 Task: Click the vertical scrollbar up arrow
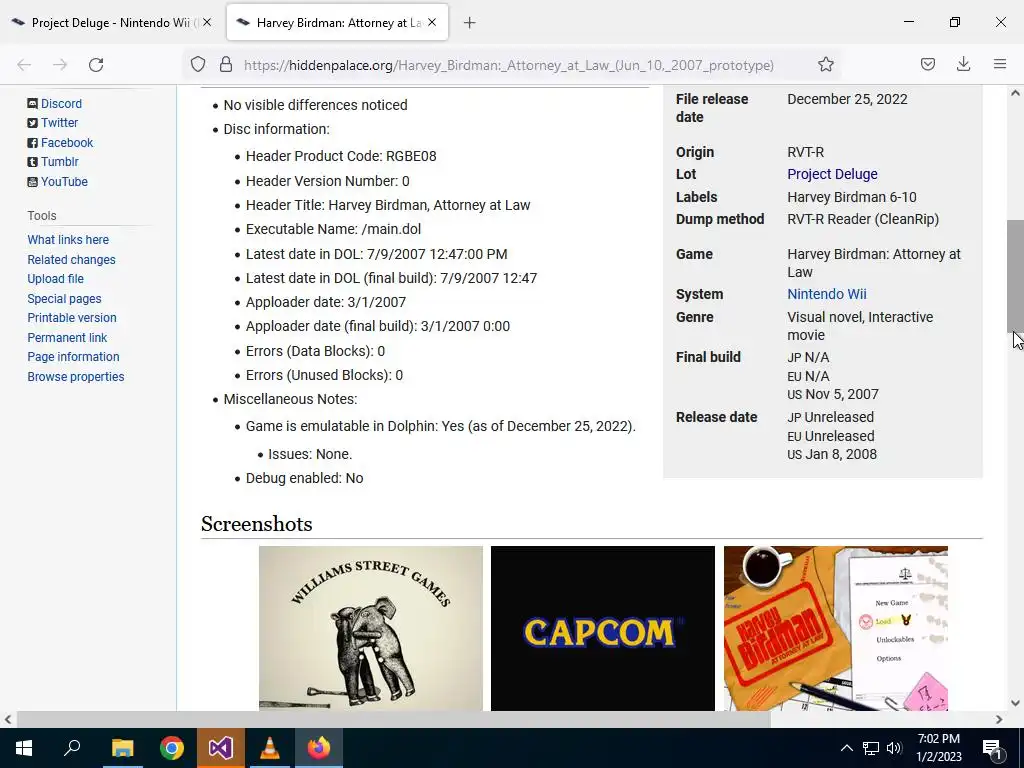pos(1015,93)
